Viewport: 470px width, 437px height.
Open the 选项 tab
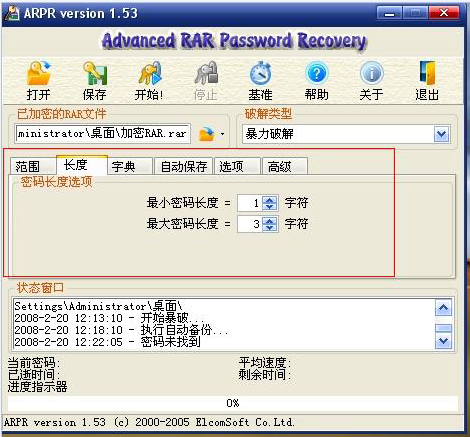pyautogui.click(x=237, y=166)
